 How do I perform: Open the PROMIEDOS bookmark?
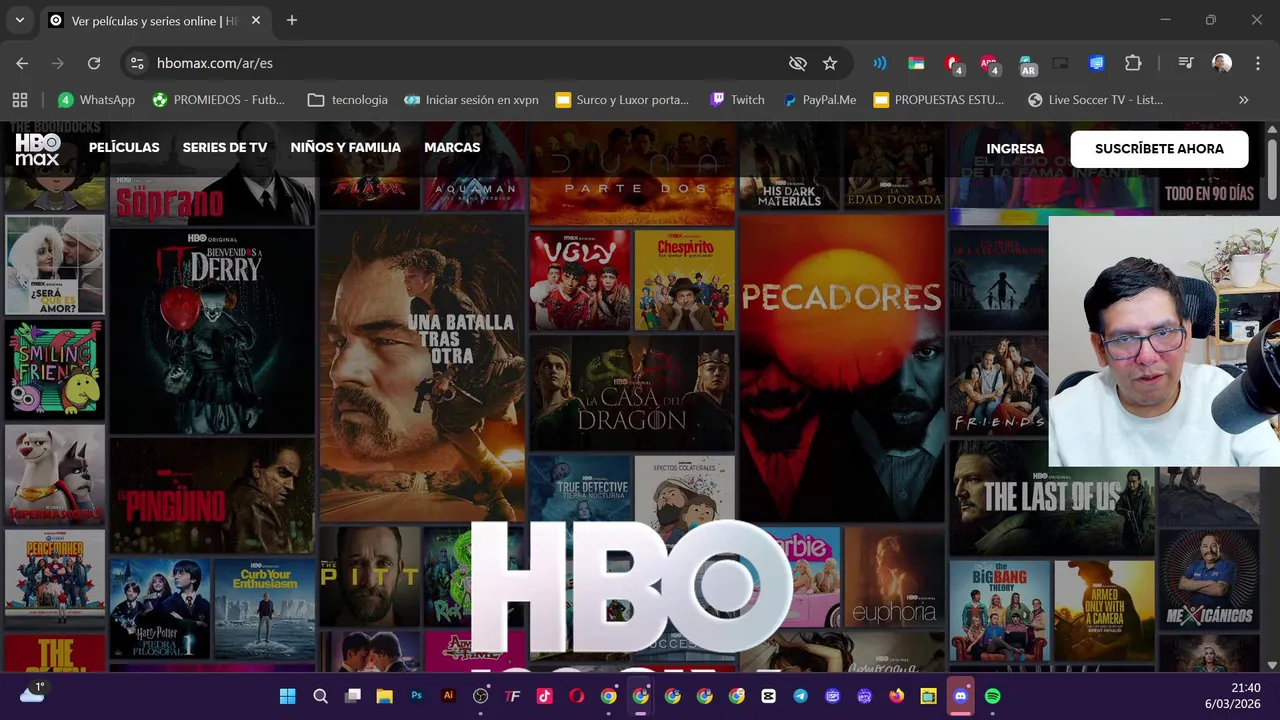coord(218,100)
